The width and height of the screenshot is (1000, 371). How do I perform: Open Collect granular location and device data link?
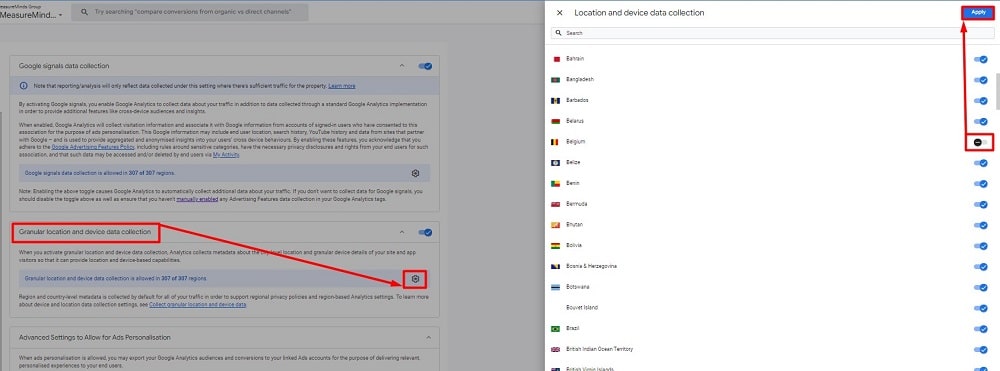(x=198, y=305)
